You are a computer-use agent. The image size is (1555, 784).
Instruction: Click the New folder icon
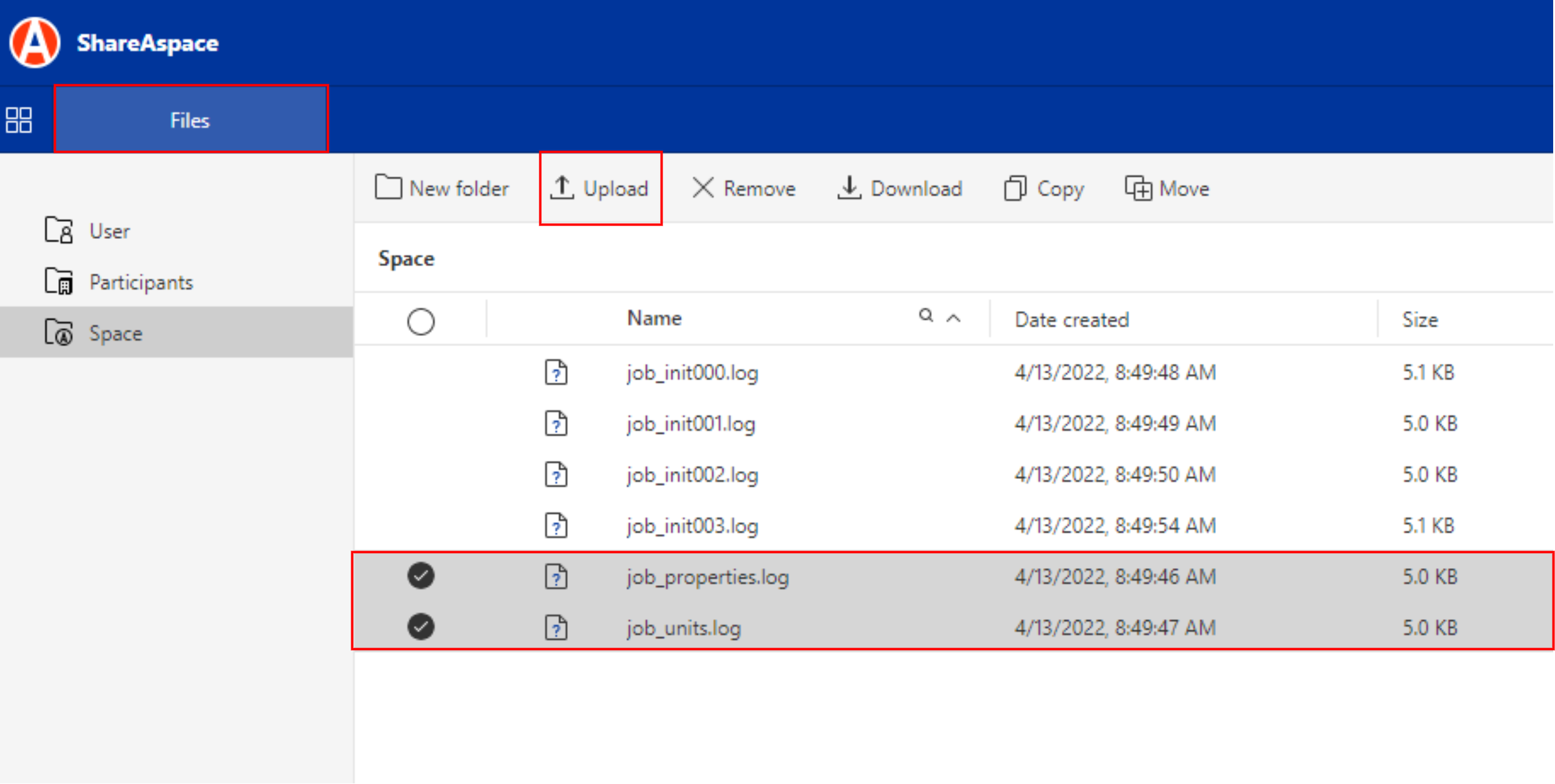[388, 187]
